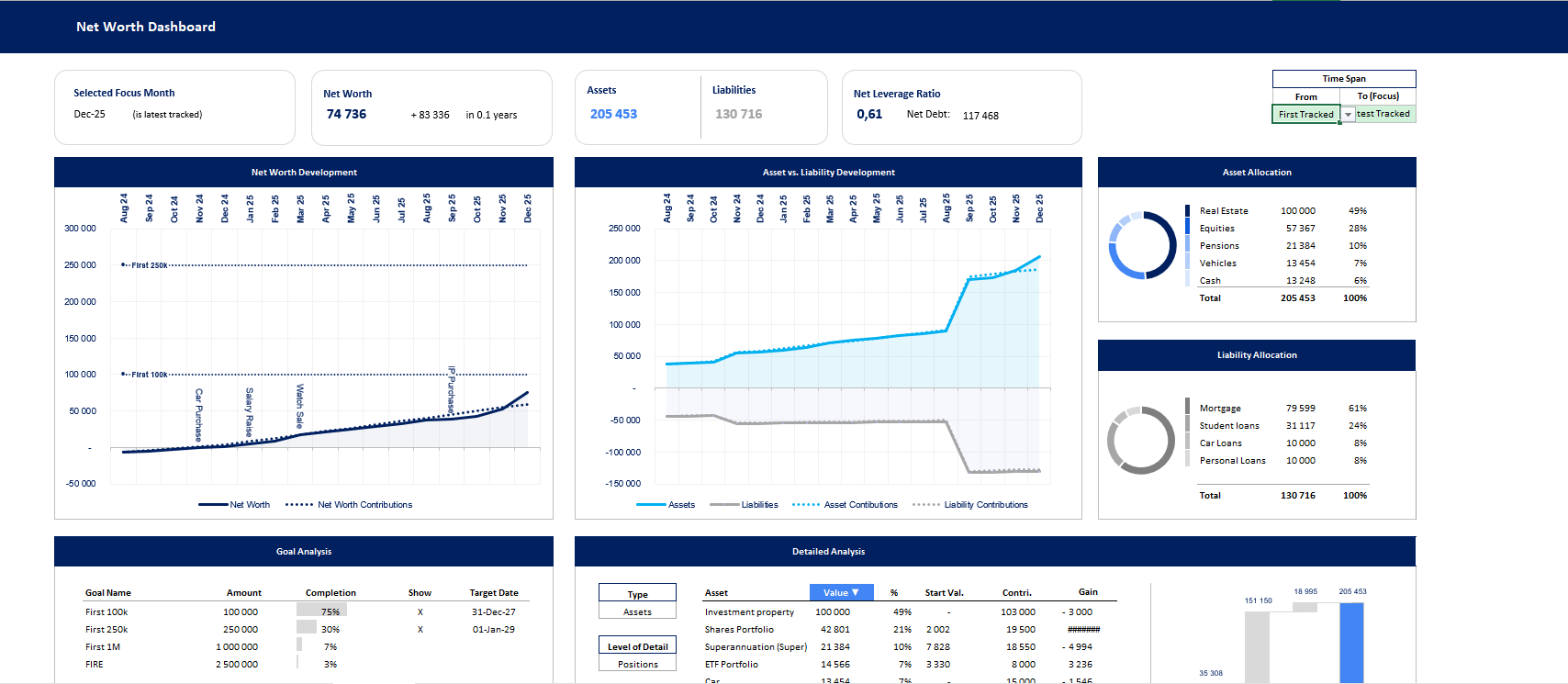Click the Assets value 205 453 in the summary card
Screen dimensions: 1568x684
point(613,114)
